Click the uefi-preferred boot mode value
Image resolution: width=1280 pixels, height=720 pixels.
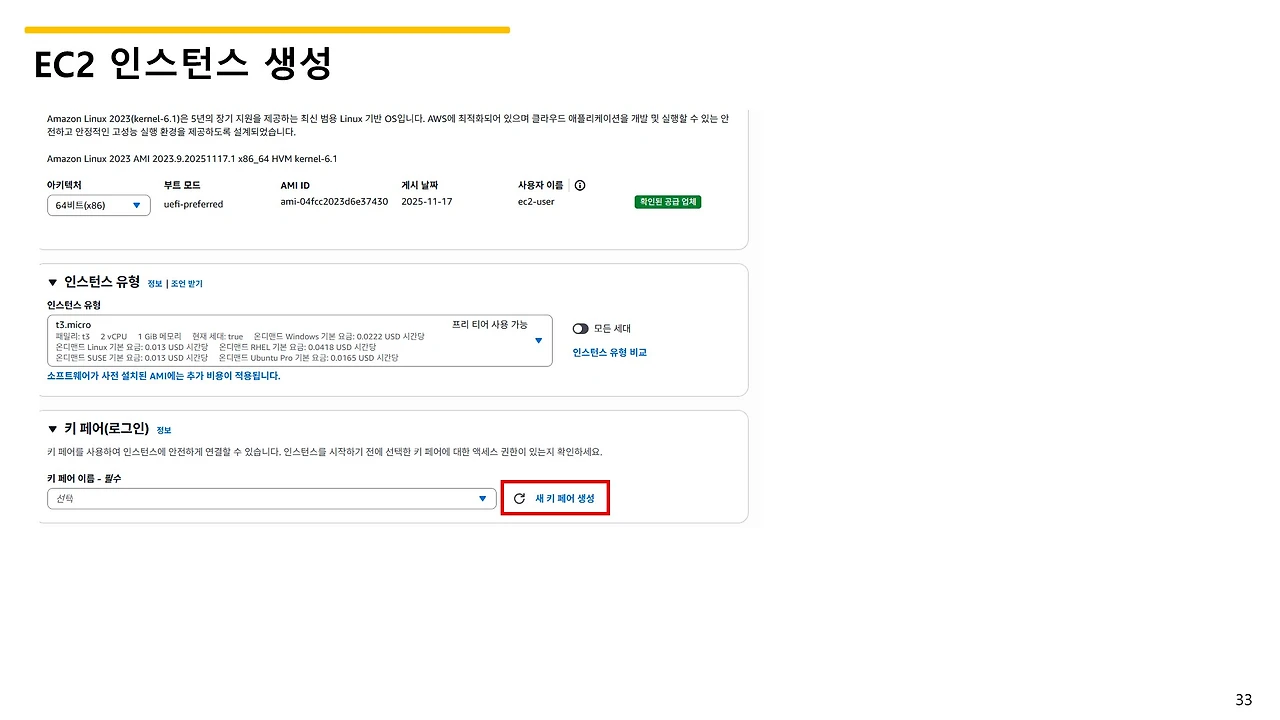194,203
